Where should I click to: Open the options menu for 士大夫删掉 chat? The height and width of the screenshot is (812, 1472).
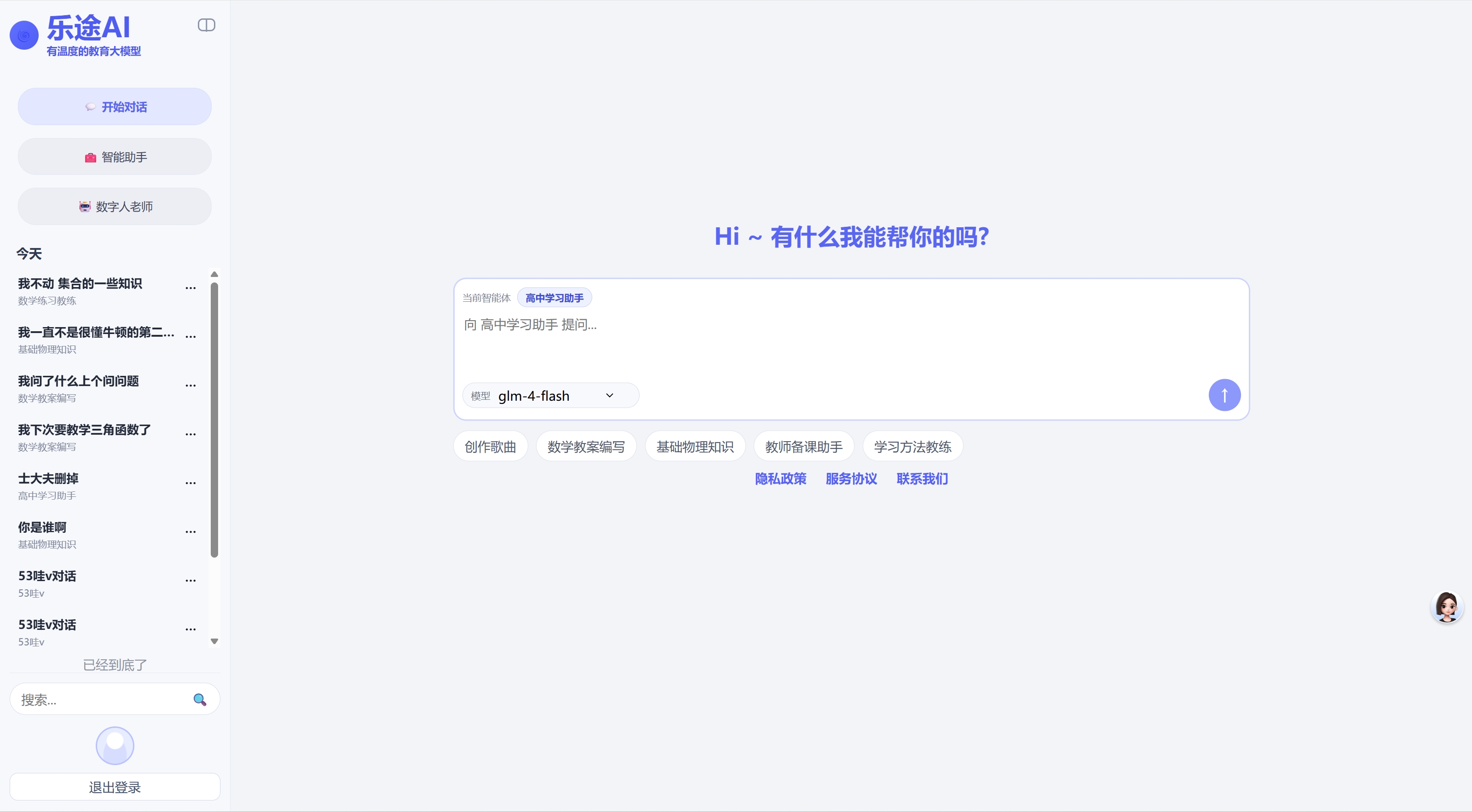(x=190, y=484)
